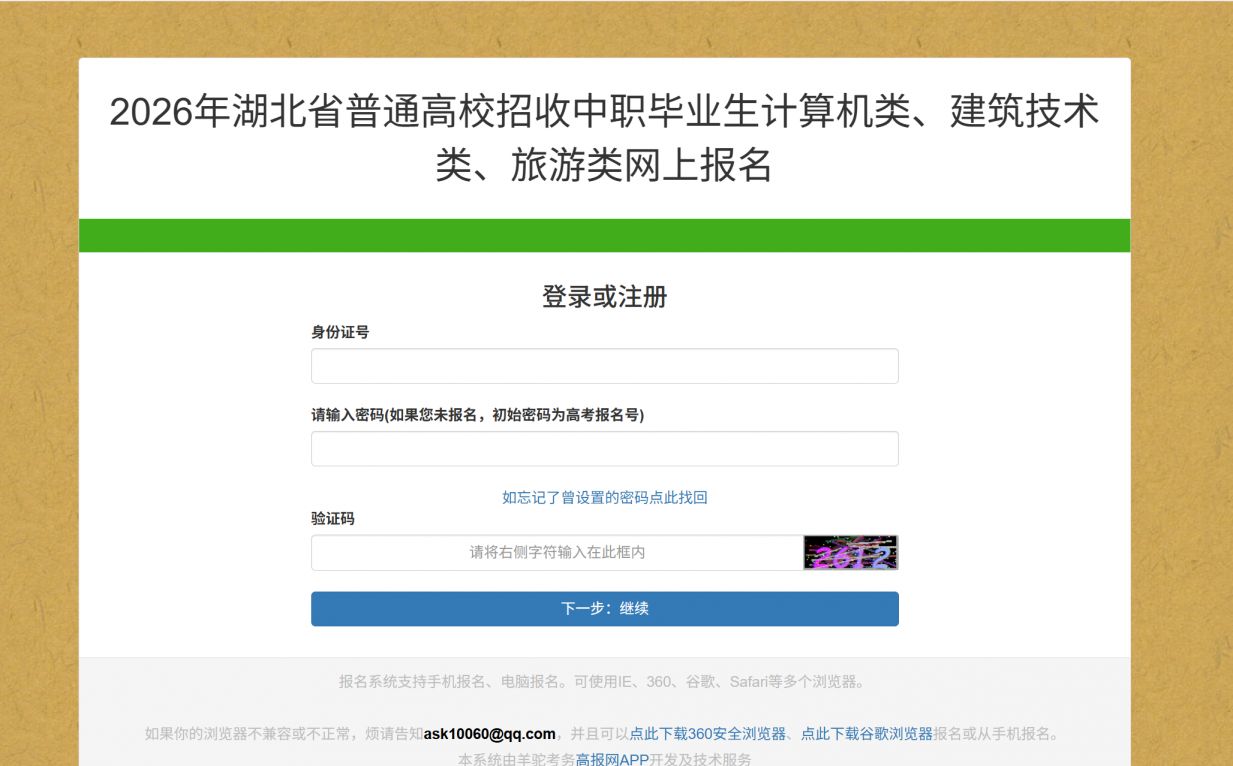
Task: Click the 2026年湖北省普通高校 page title
Action: tap(604, 139)
